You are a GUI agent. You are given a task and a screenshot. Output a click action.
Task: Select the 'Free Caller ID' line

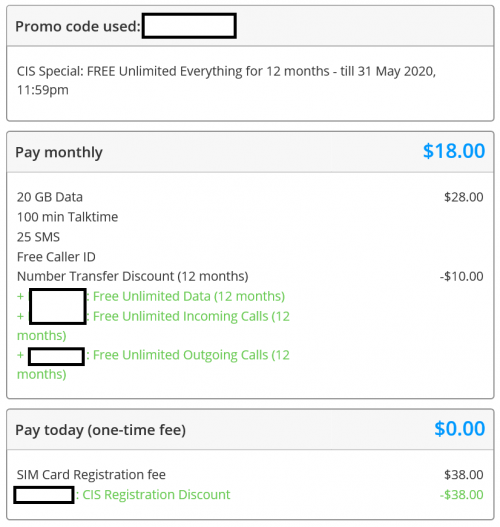point(56,257)
